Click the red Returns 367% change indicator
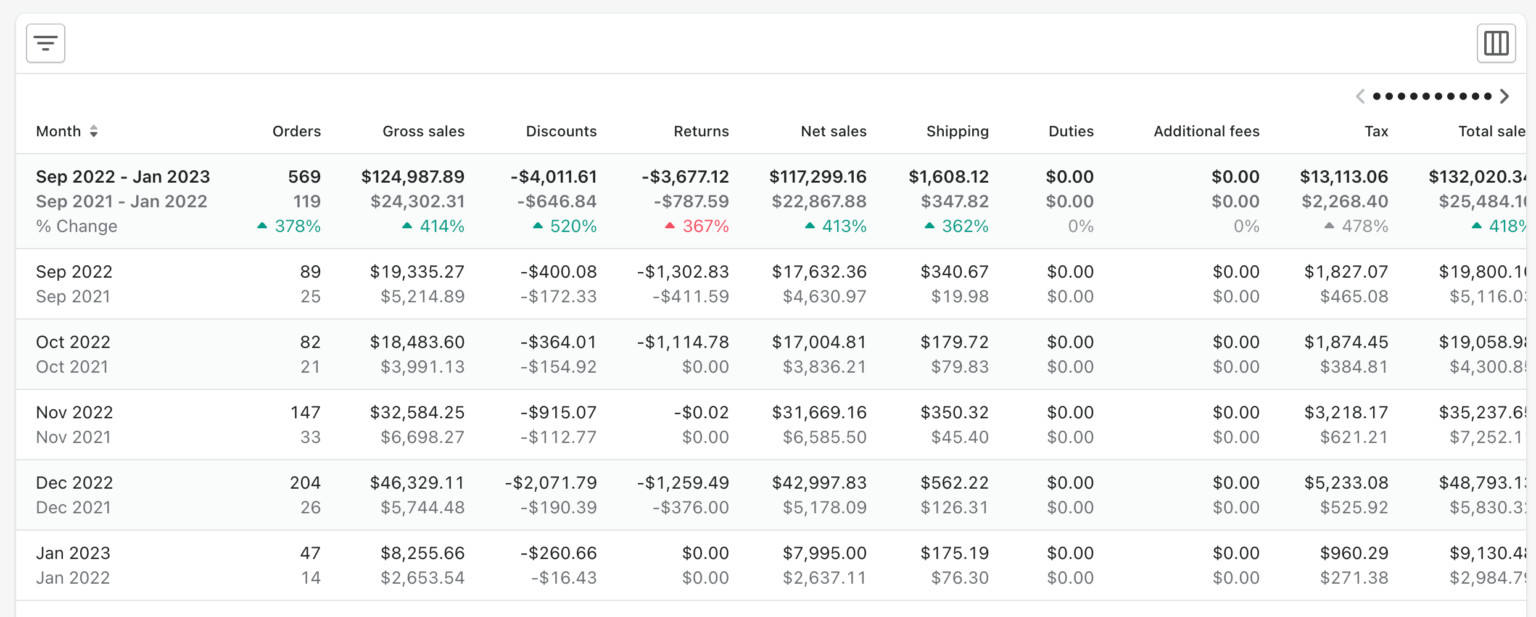The width and height of the screenshot is (1536, 617). (697, 226)
